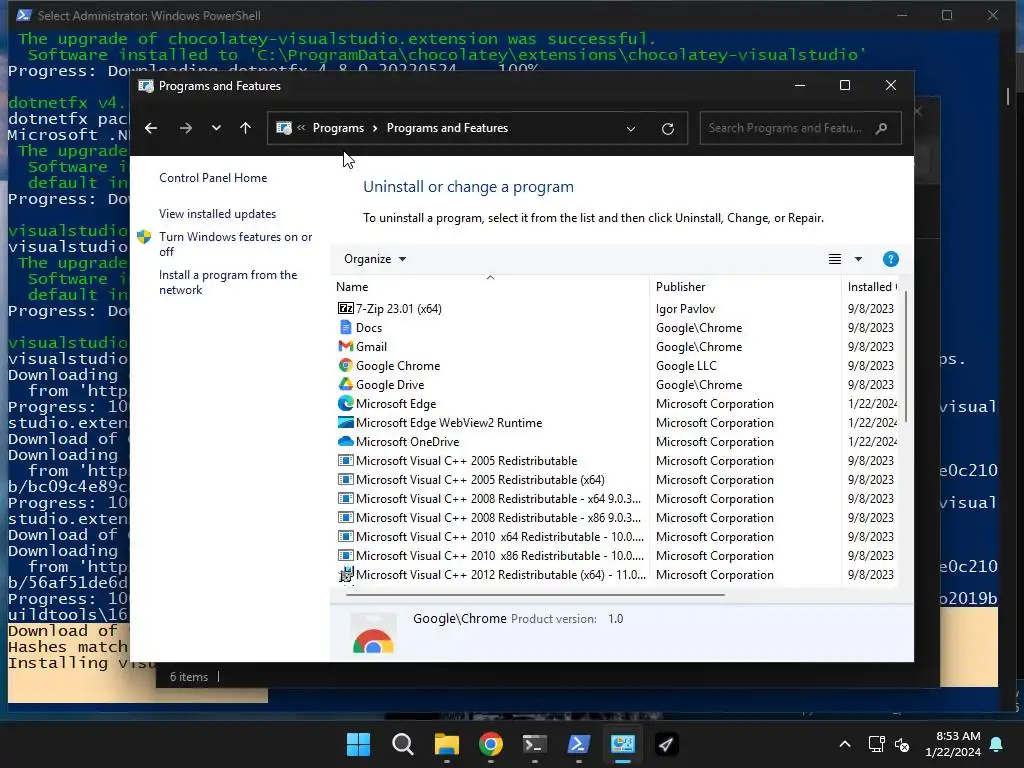The width and height of the screenshot is (1024, 768).
Task: Click the Search Programs and Features field
Action: point(800,128)
